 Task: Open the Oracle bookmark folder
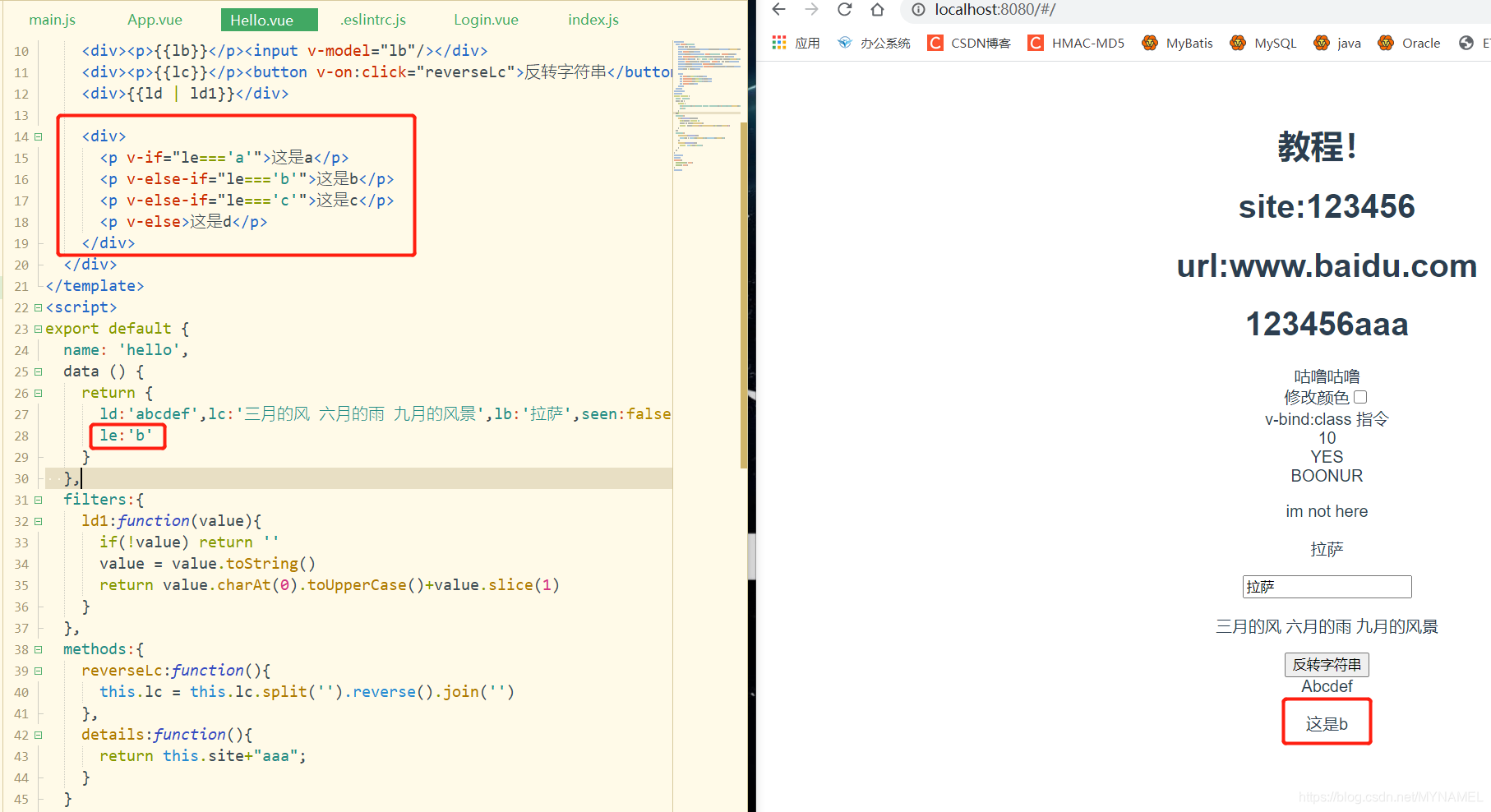pyautogui.click(x=1410, y=43)
